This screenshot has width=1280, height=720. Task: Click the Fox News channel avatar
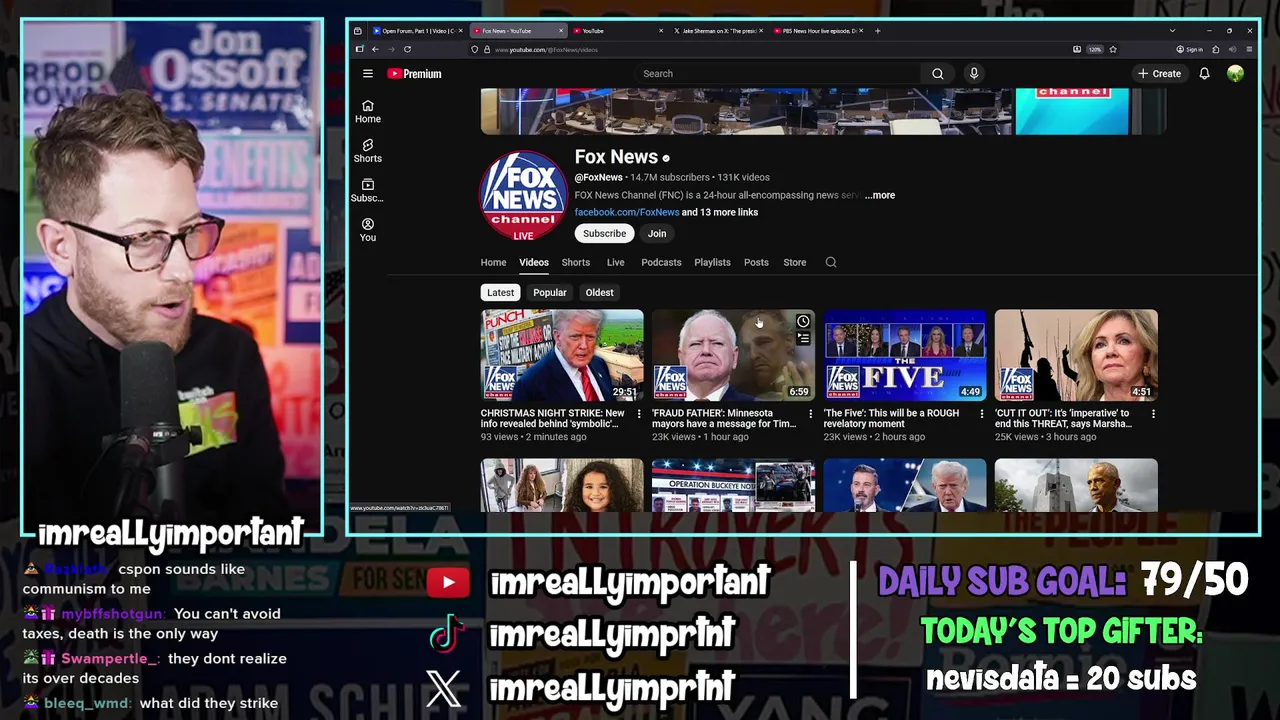tap(523, 196)
